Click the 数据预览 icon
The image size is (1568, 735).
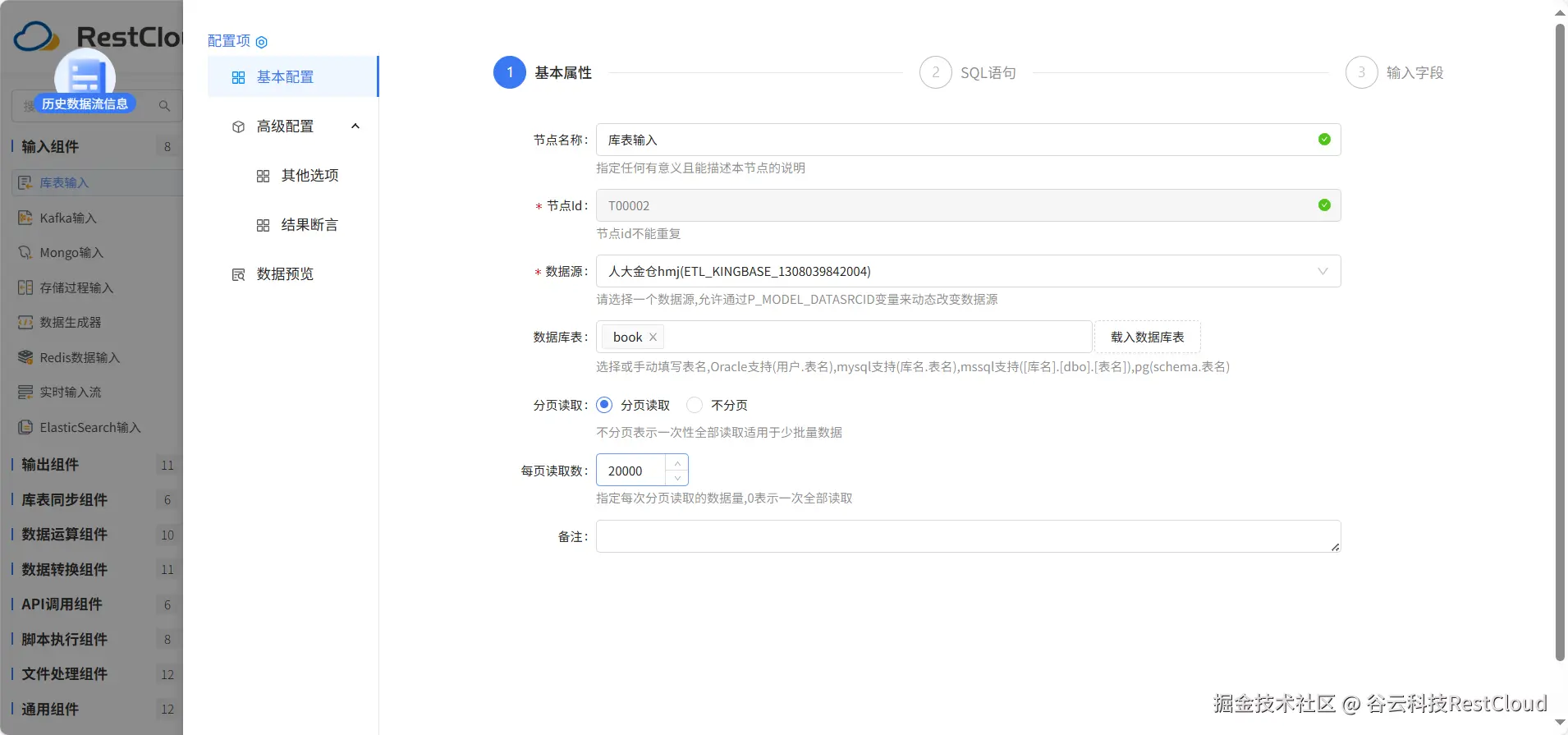coord(238,274)
